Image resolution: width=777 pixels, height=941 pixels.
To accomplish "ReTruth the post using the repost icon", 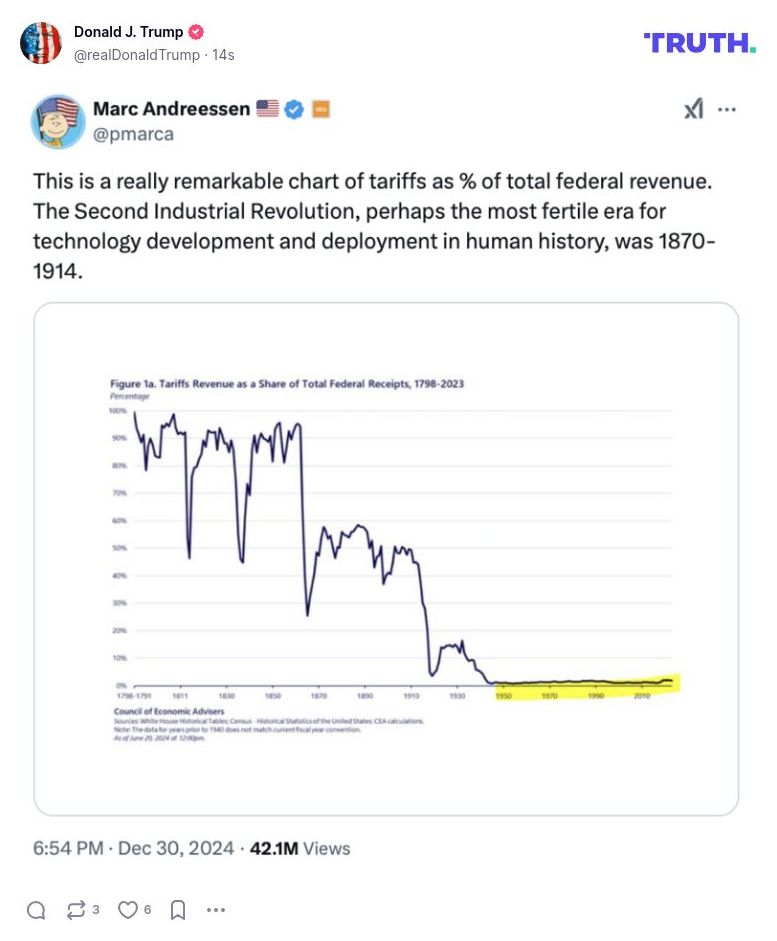I will click(x=76, y=910).
